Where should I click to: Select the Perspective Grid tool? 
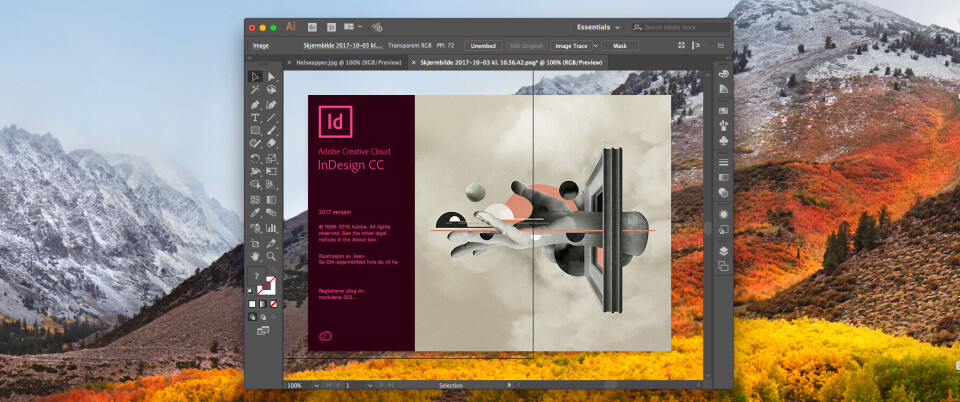tap(271, 184)
